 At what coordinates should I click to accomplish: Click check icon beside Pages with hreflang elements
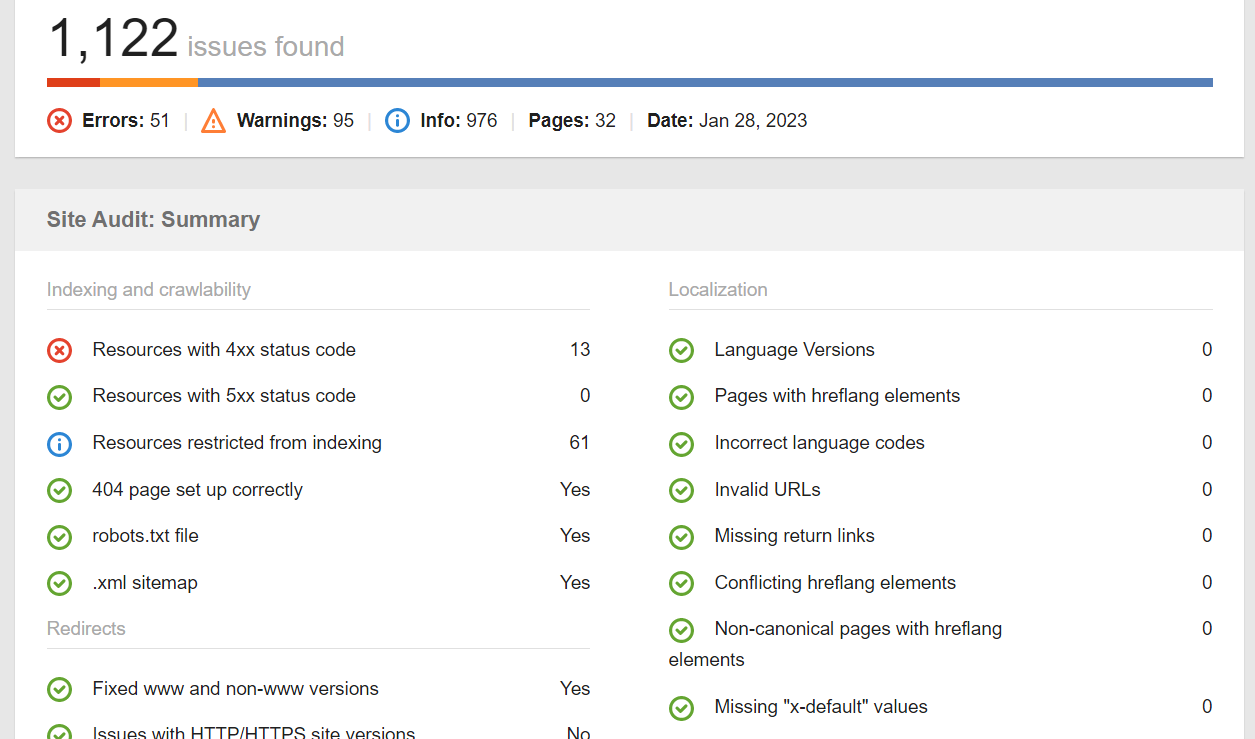pyautogui.click(x=682, y=397)
